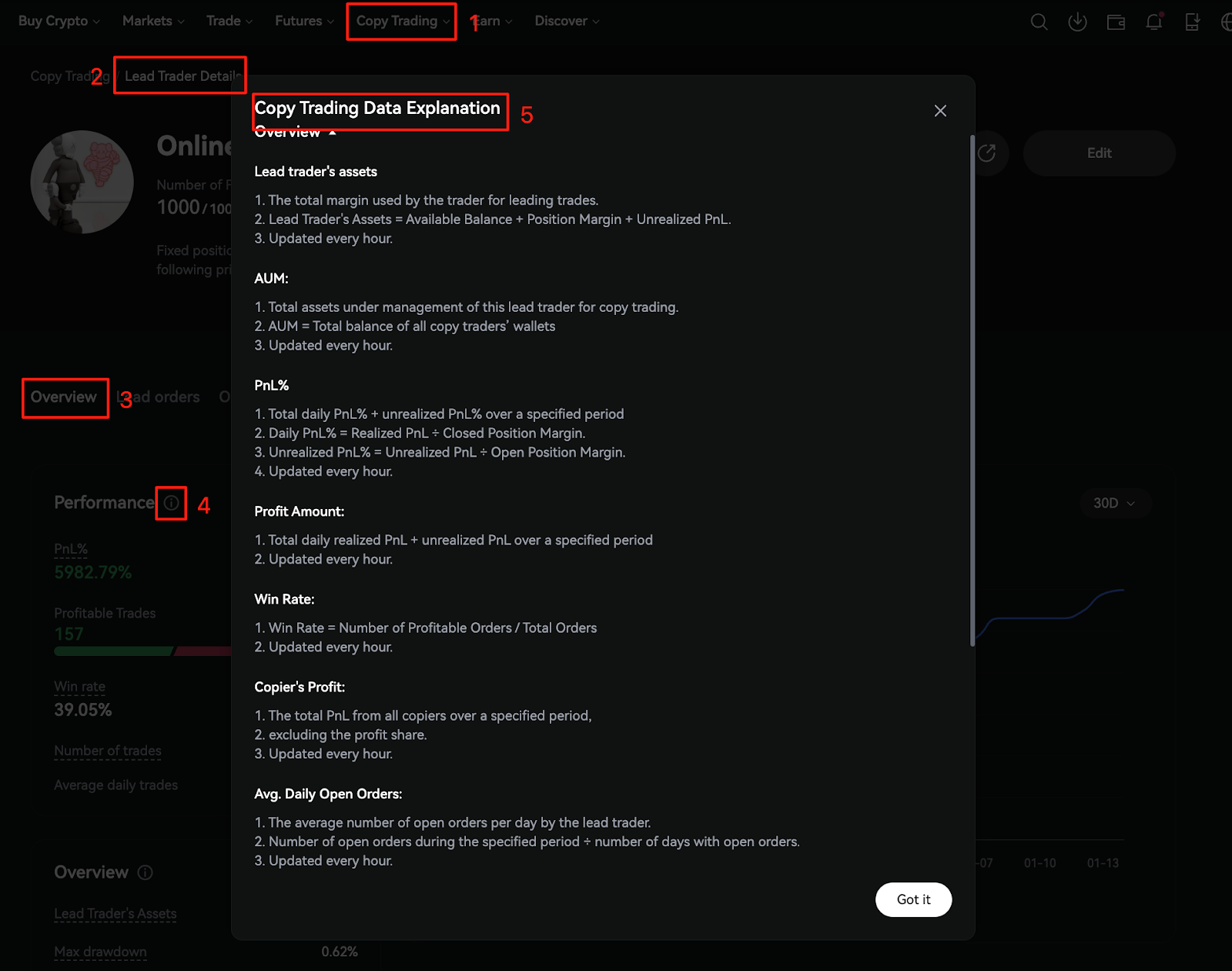Collapse the Overview section in the dialog
The height and width of the screenshot is (971, 1232).
[333, 132]
